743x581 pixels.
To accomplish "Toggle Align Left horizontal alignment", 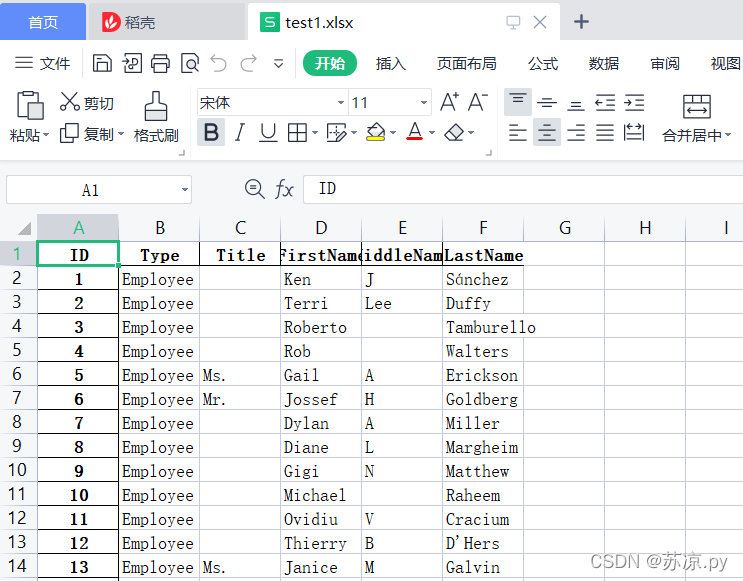I will (517, 133).
